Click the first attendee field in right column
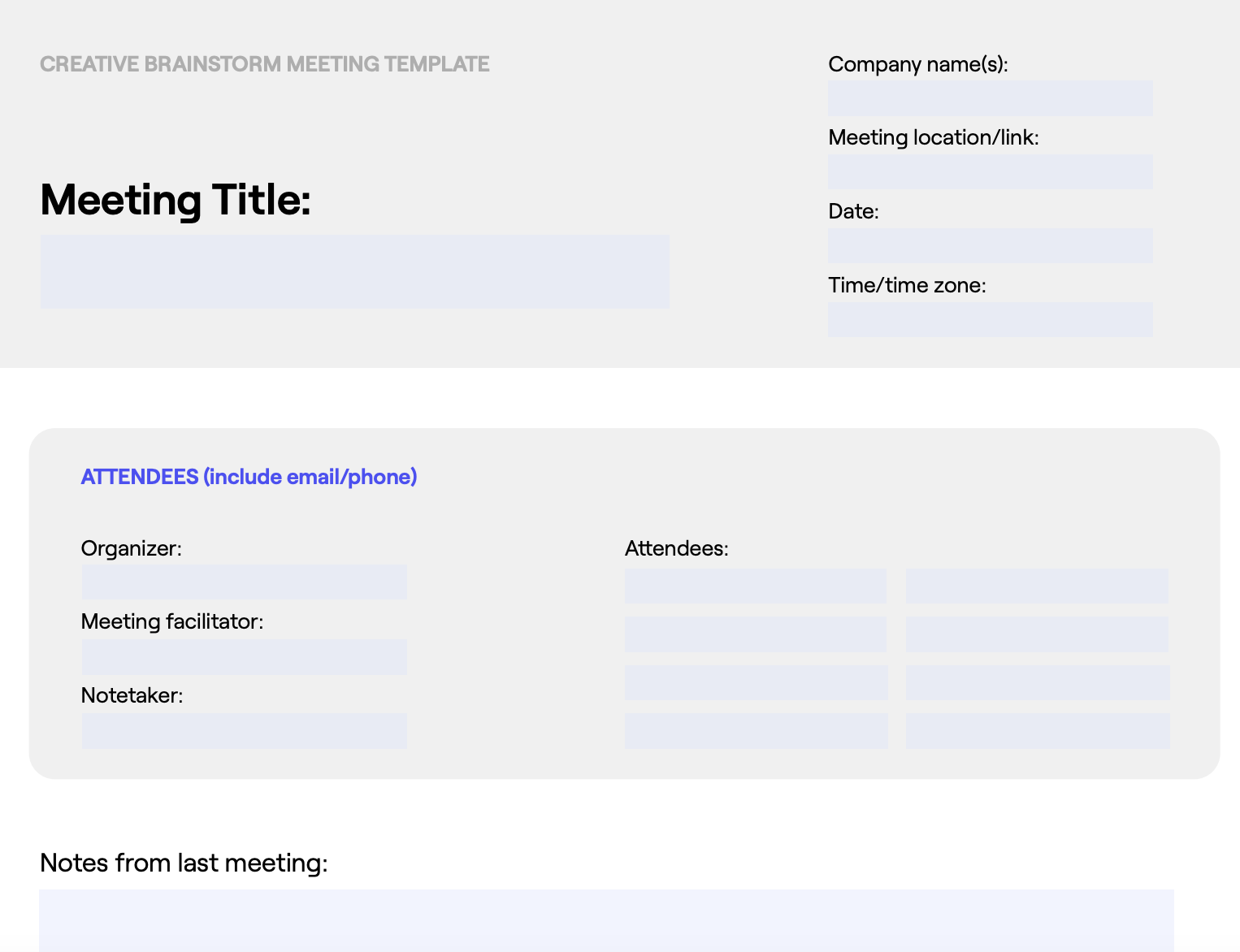Viewport: 1240px width, 952px height. click(1037, 585)
